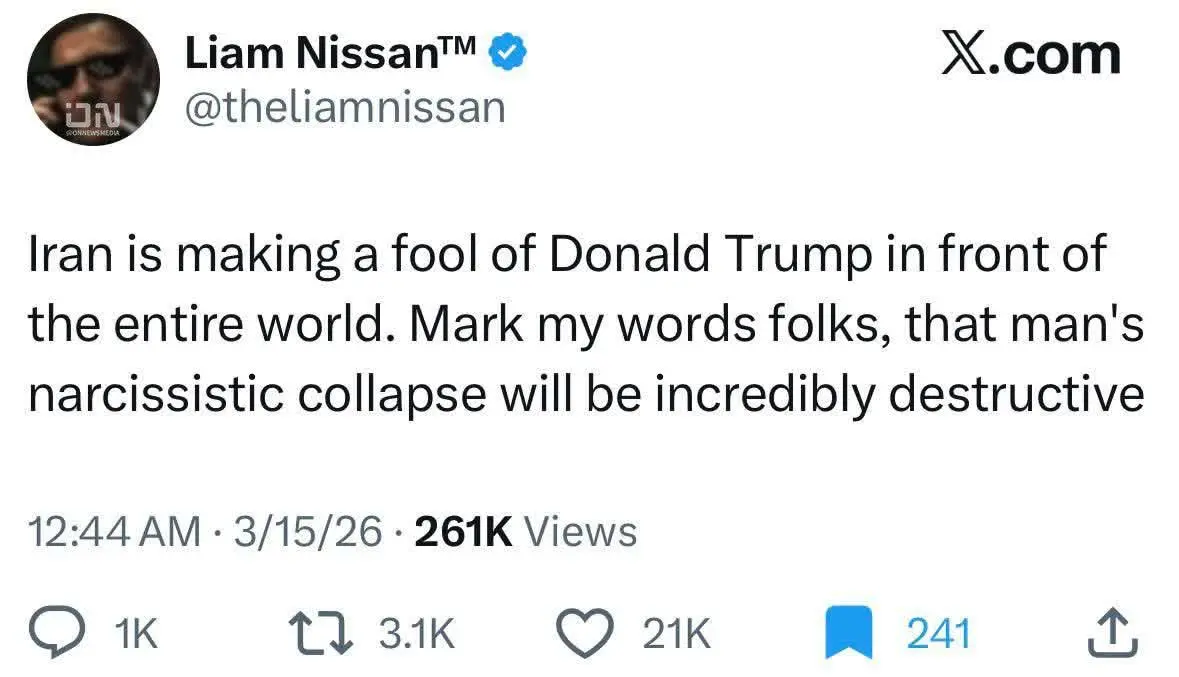This screenshot has height=677, width=1179.
Task: Toggle the blue bookmark icon
Action: [848, 634]
